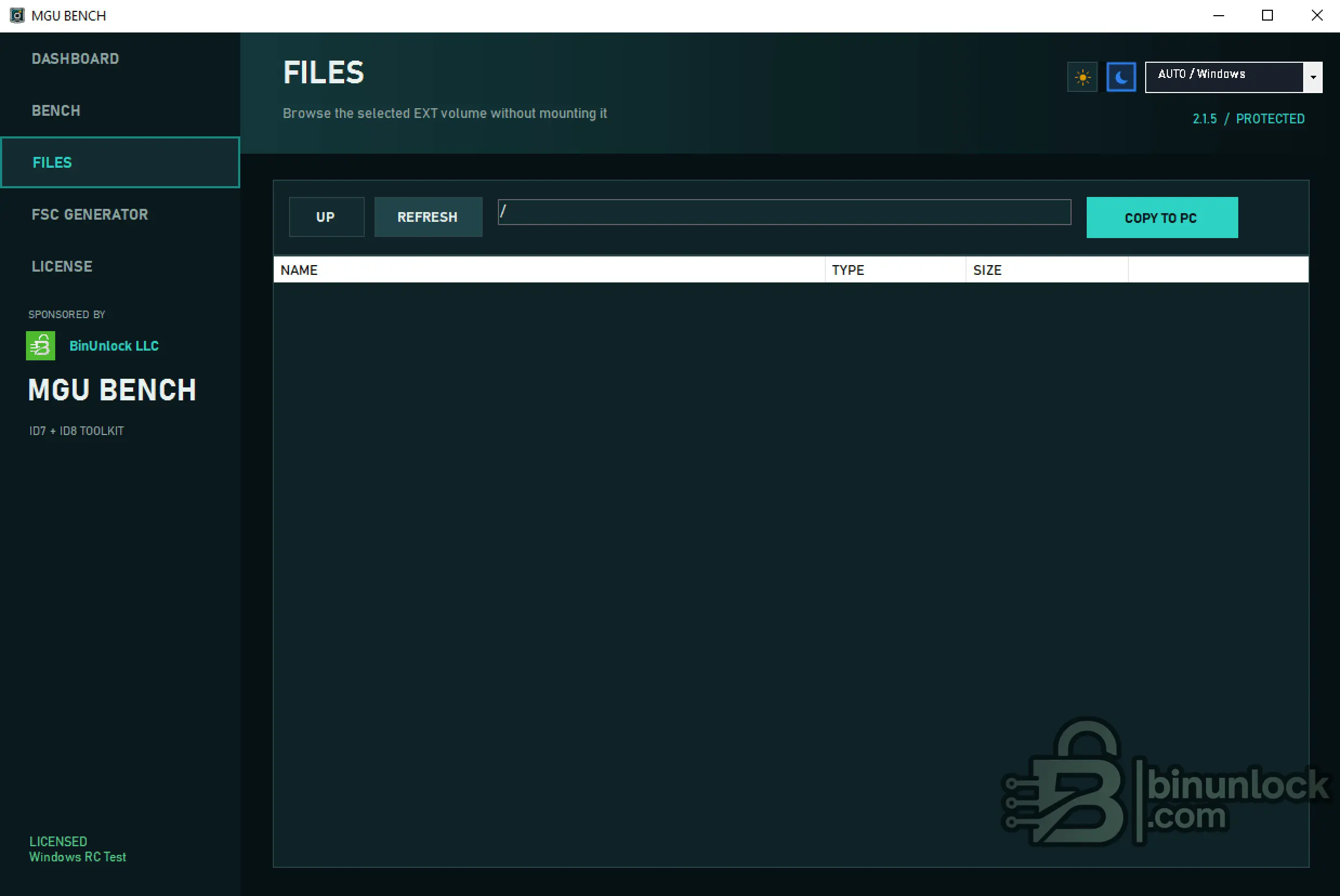Switch to dark theme moon icon
This screenshot has width=1340, height=896.
pyautogui.click(x=1121, y=77)
